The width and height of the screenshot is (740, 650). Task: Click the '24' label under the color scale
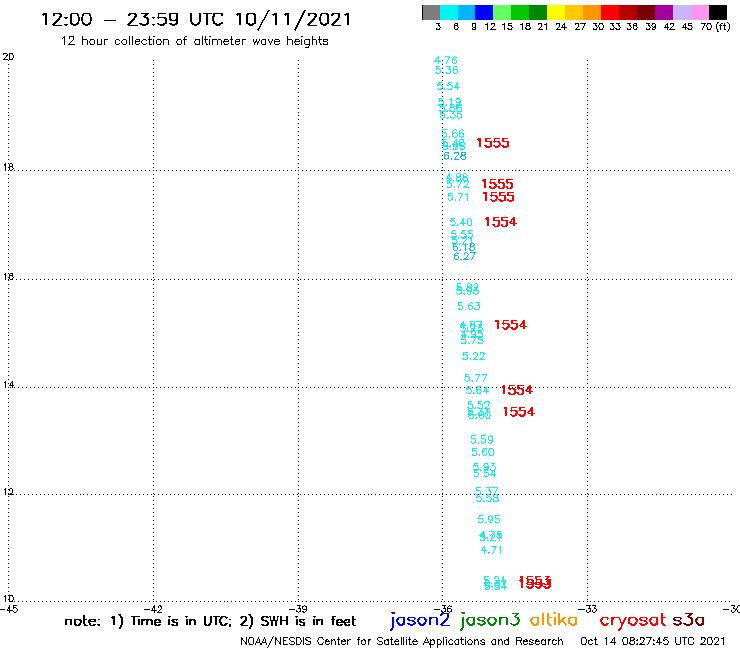click(x=561, y=27)
